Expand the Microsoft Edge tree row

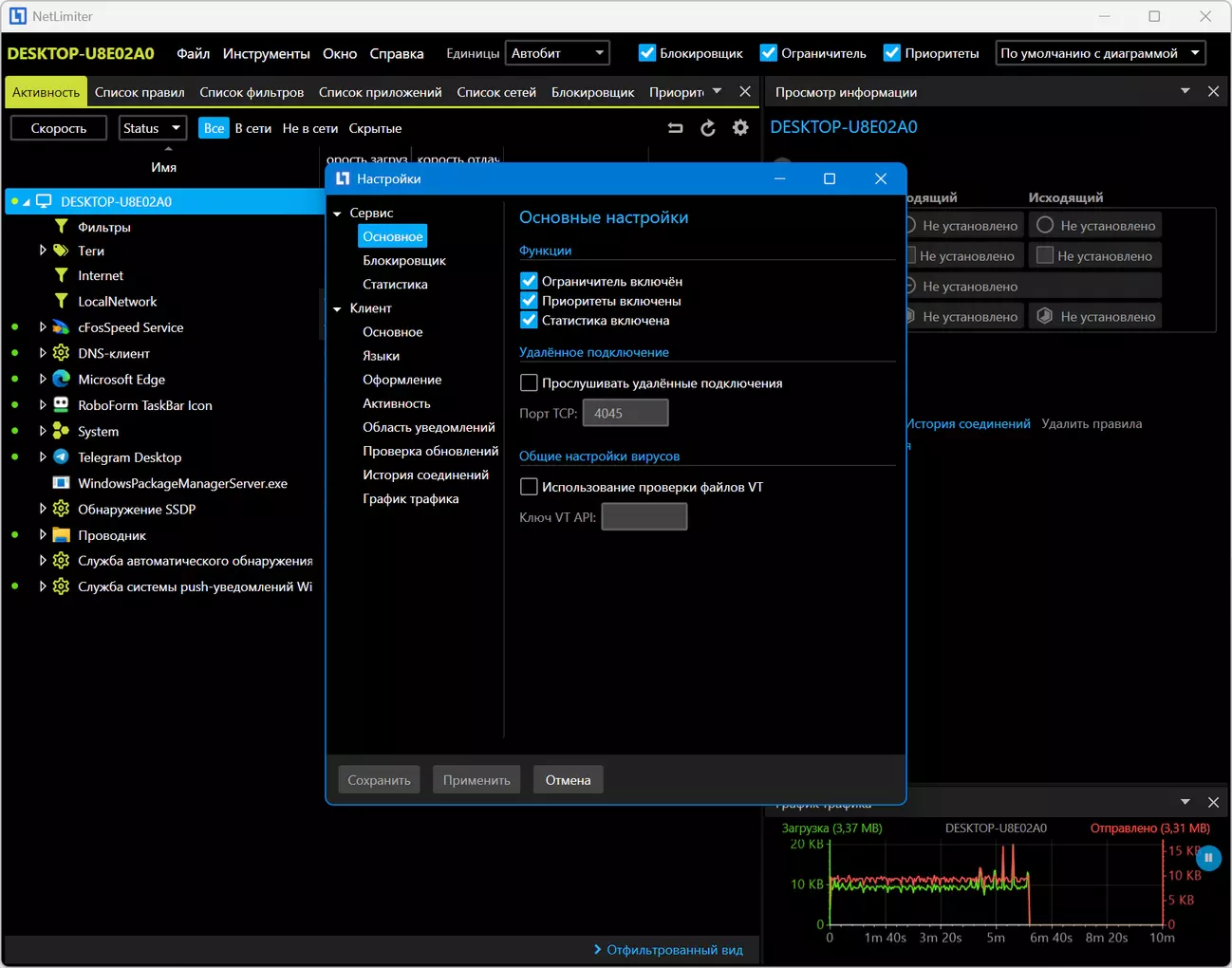43,379
